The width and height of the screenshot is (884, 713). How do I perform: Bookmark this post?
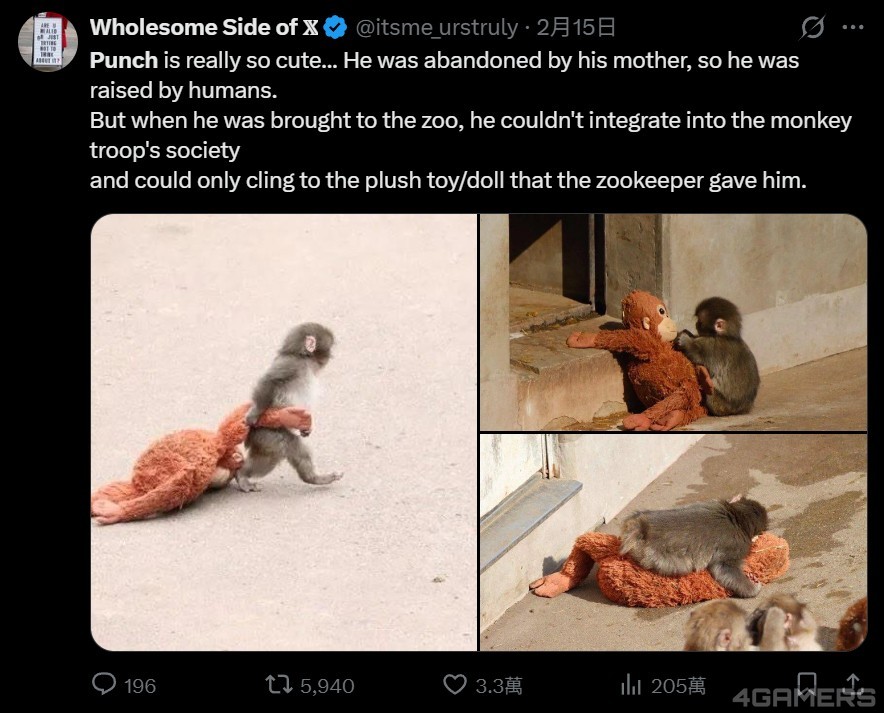point(806,683)
